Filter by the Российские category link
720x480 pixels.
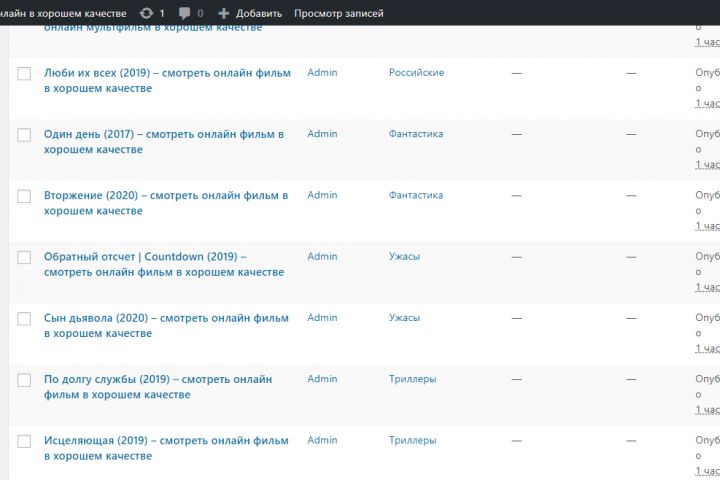(x=416, y=73)
